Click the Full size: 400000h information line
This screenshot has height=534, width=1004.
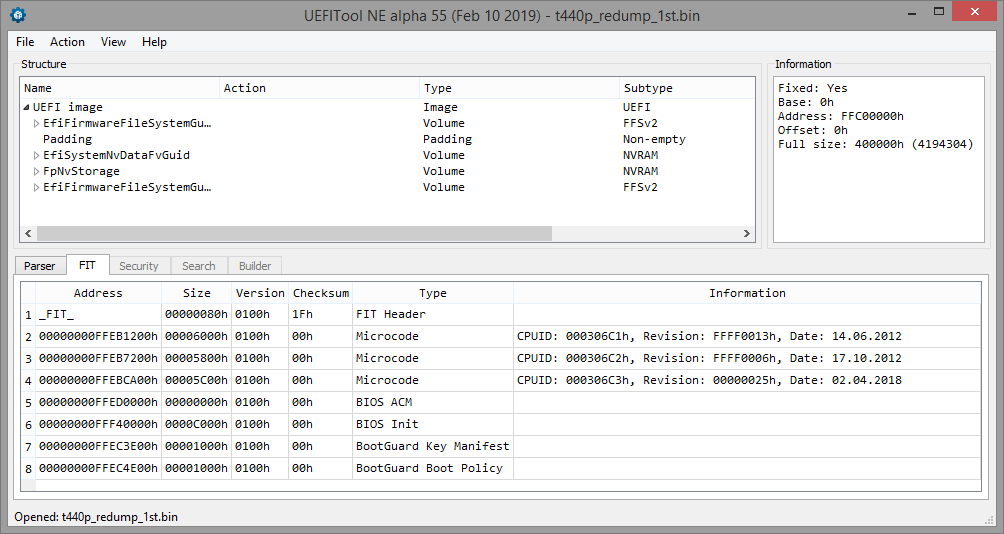875,145
